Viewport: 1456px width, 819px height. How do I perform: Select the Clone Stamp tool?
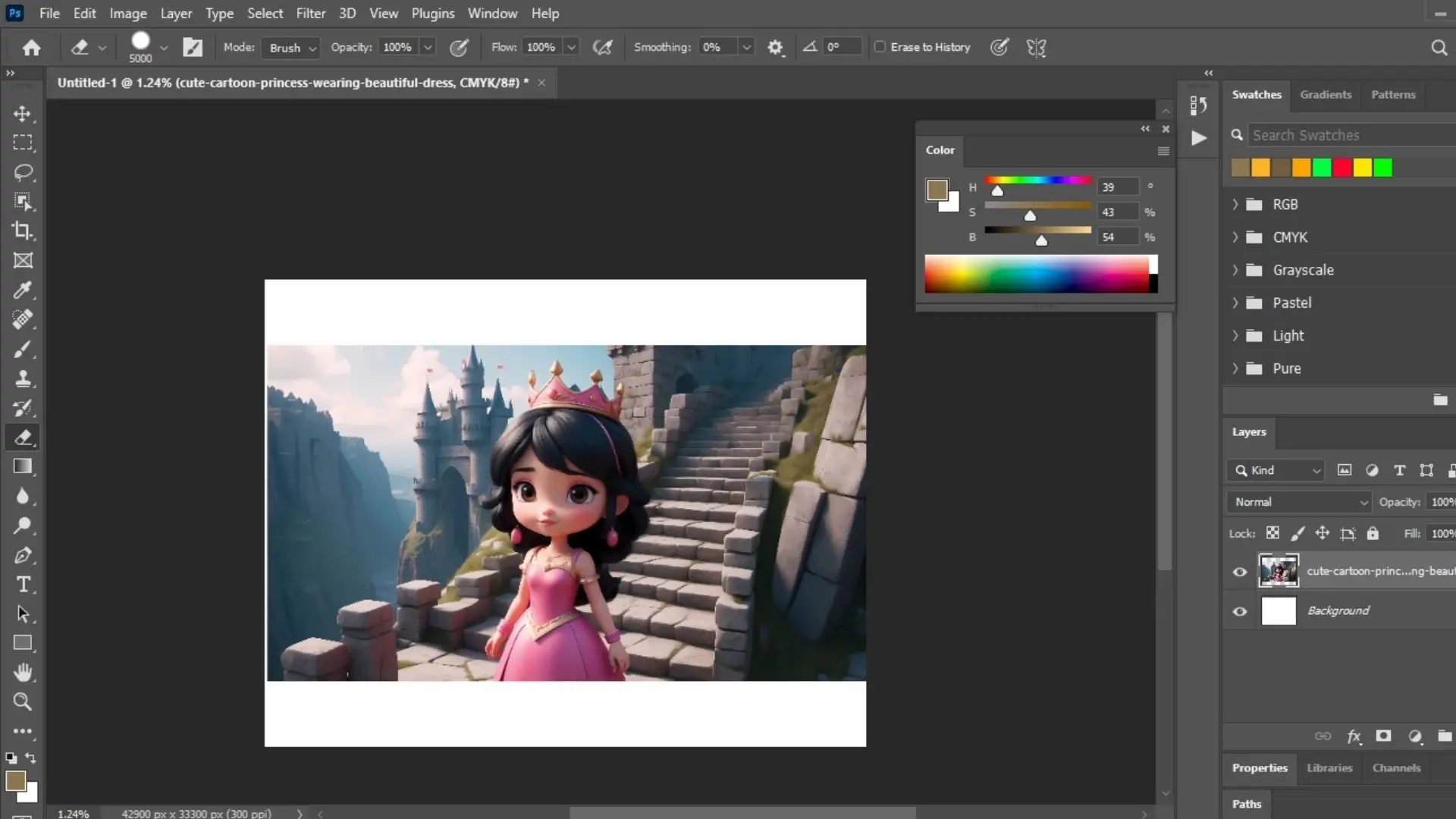pos(23,378)
